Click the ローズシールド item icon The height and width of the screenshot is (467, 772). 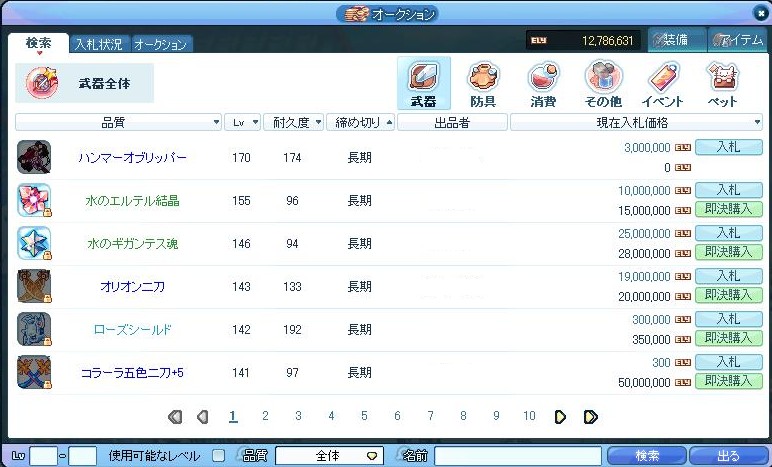click(34, 329)
